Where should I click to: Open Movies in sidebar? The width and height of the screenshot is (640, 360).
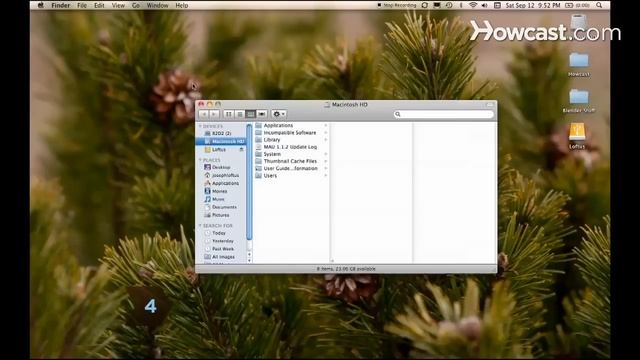pyautogui.click(x=221, y=191)
